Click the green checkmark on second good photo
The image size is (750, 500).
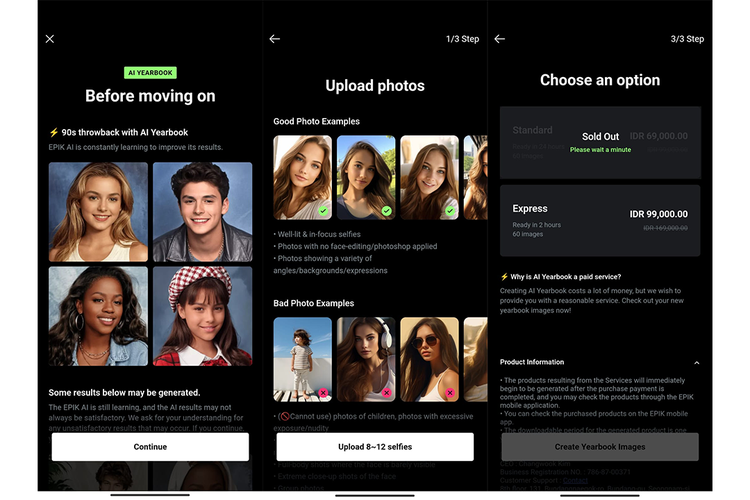point(386,211)
